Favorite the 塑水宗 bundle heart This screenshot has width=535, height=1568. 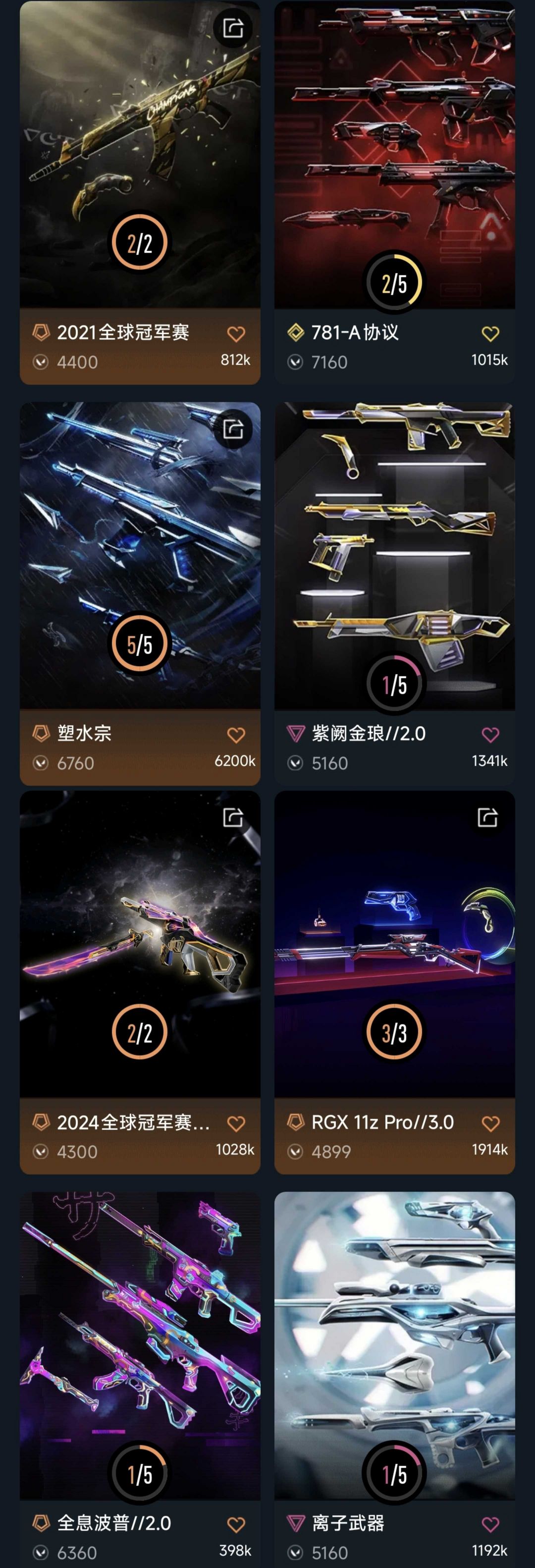236,735
